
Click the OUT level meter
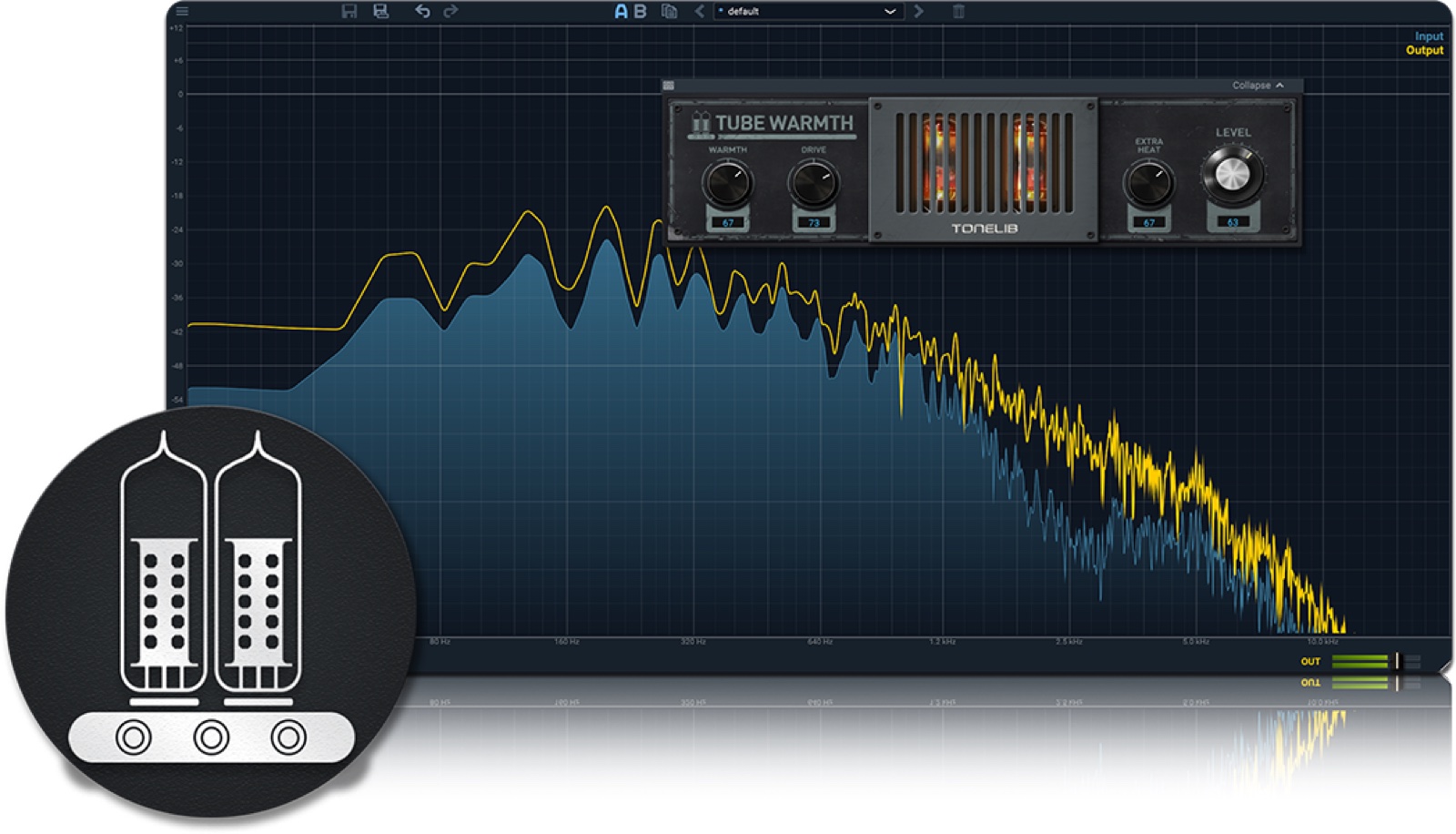(x=1374, y=661)
